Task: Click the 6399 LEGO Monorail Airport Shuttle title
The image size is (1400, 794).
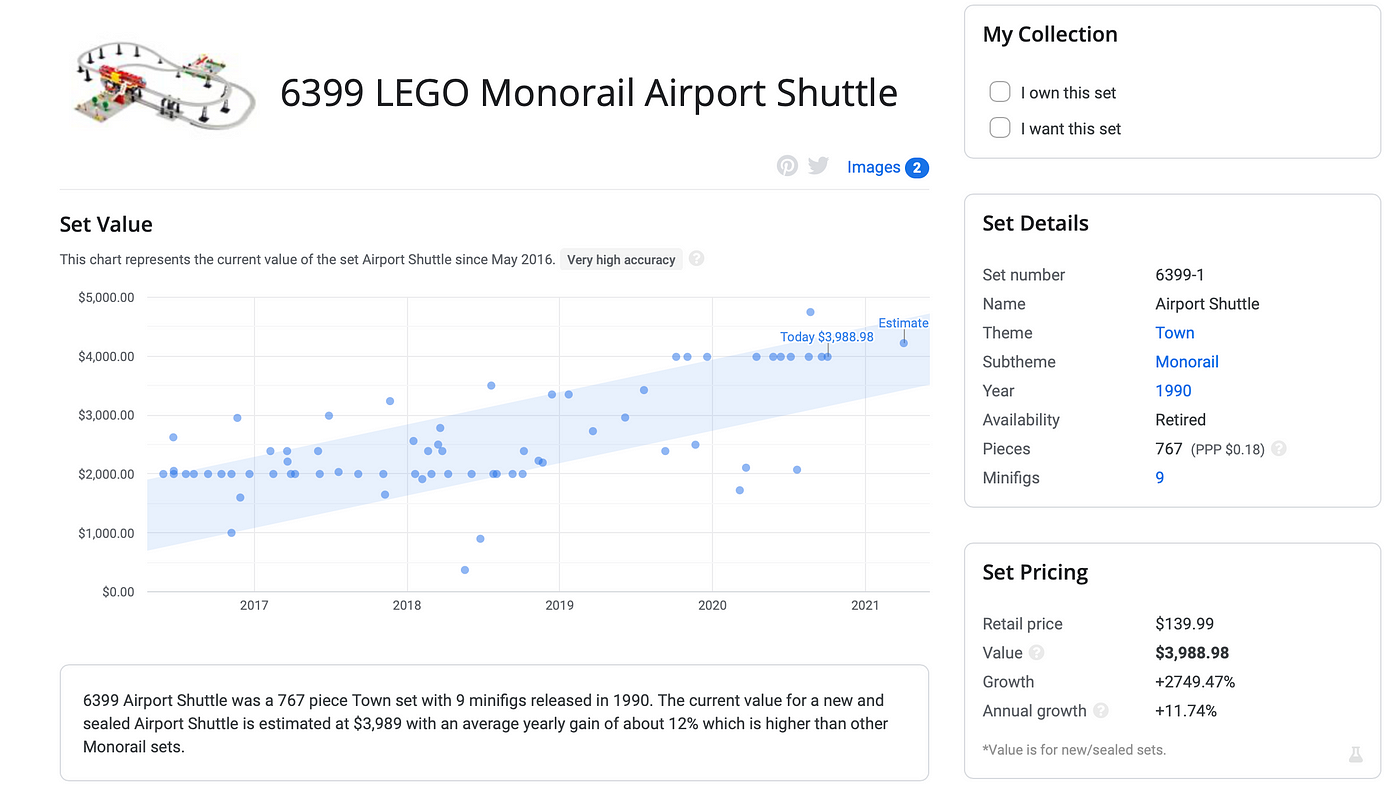Action: tap(589, 93)
